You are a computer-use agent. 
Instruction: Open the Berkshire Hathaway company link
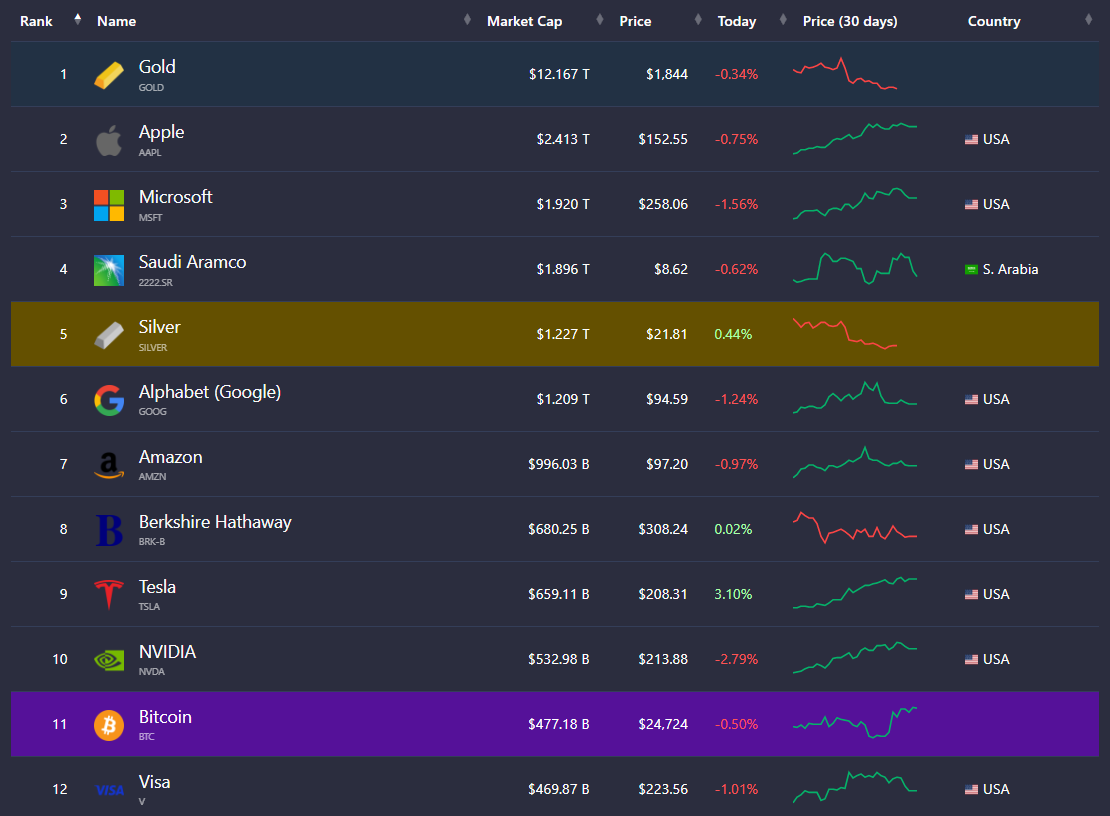[x=215, y=522]
